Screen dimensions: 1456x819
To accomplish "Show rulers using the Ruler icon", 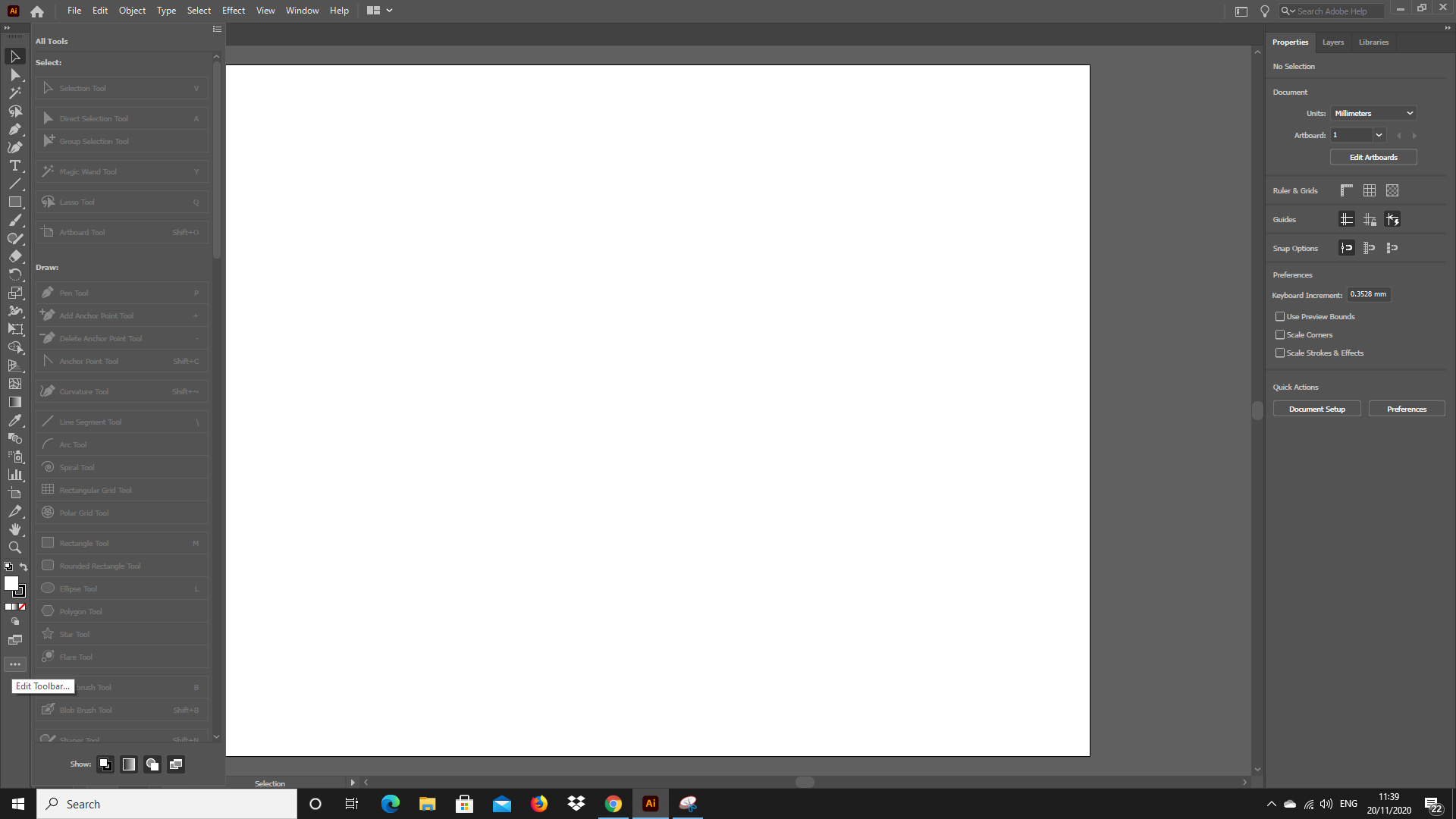I will tap(1347, 190).
